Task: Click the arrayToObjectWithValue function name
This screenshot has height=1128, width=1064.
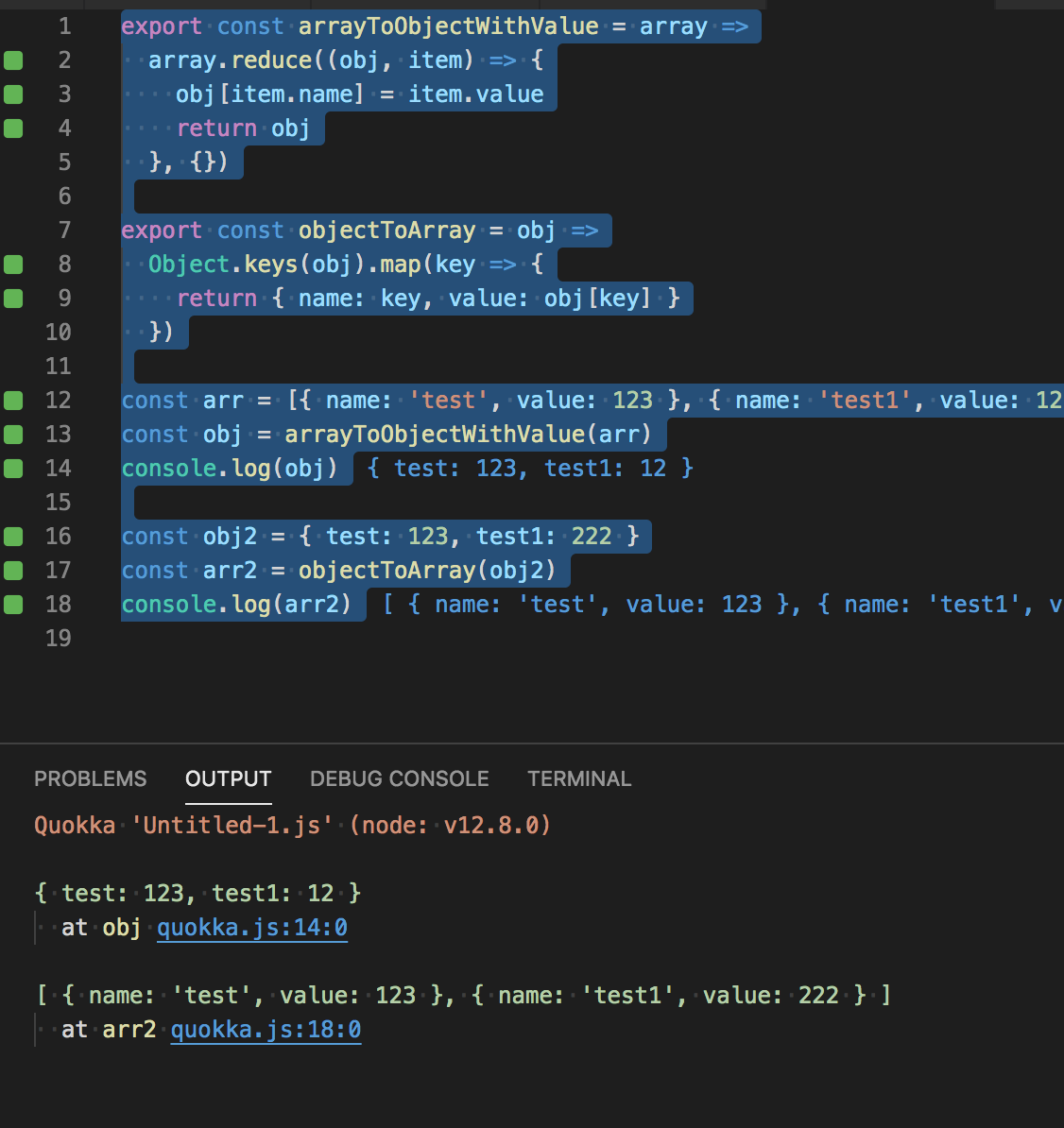Action: [x=447, y=26]
